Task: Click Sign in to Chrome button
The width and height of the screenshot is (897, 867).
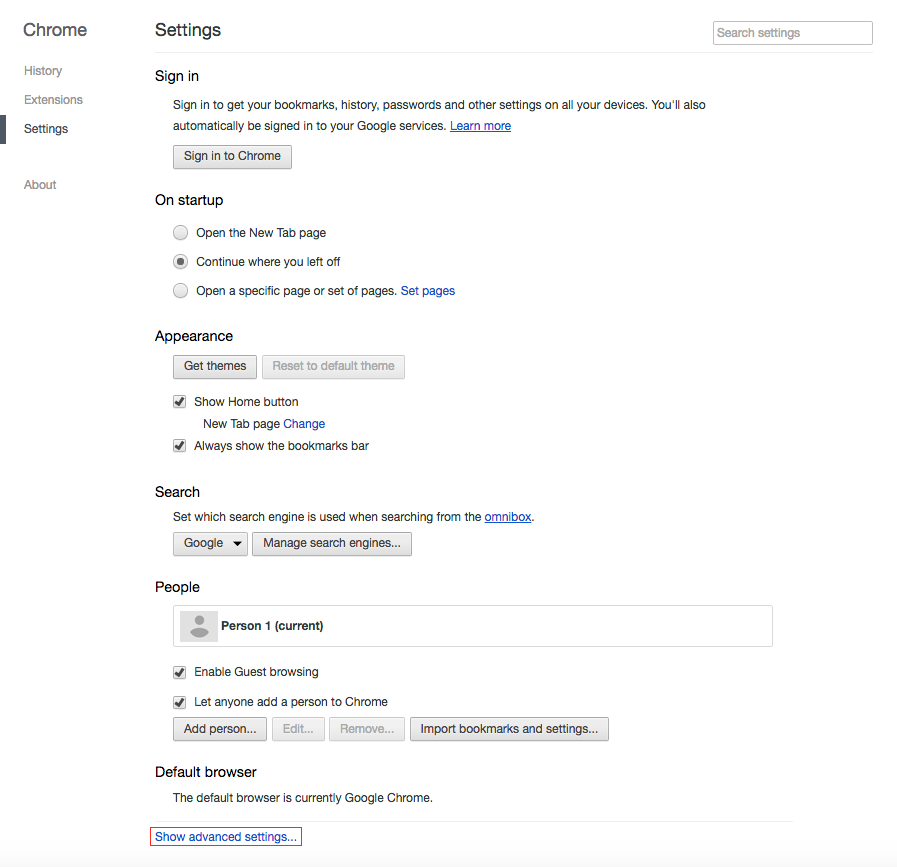Action: tap(232, 157)
